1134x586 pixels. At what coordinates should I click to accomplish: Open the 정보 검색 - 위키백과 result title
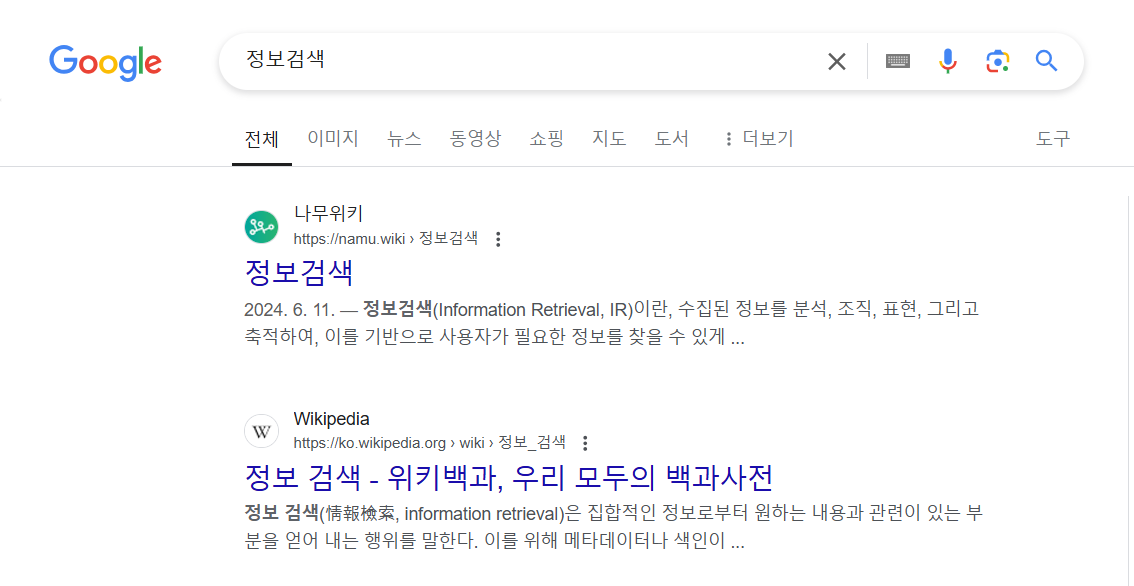tap(509, 477)
